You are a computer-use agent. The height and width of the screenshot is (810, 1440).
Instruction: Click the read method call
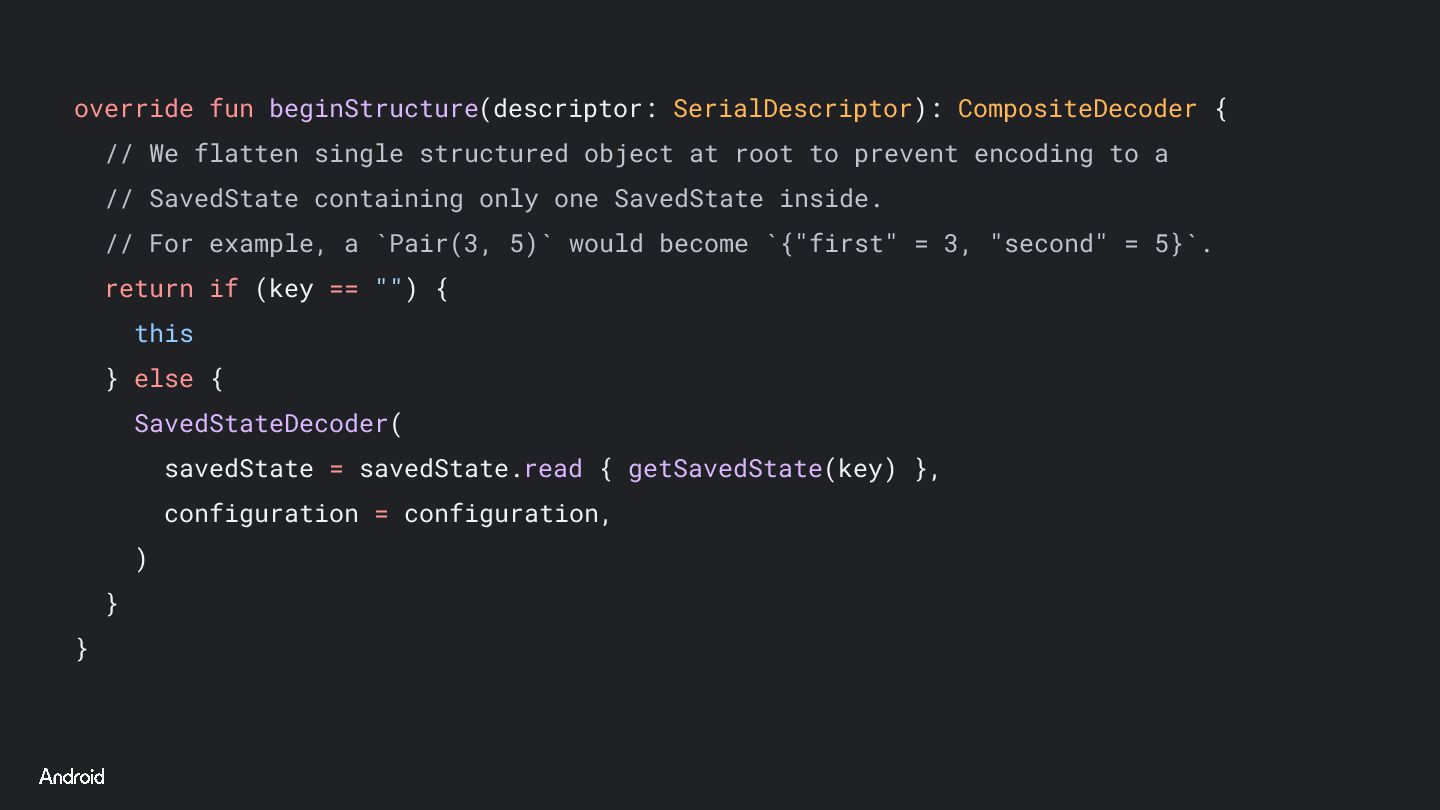[x=553, y=468]
